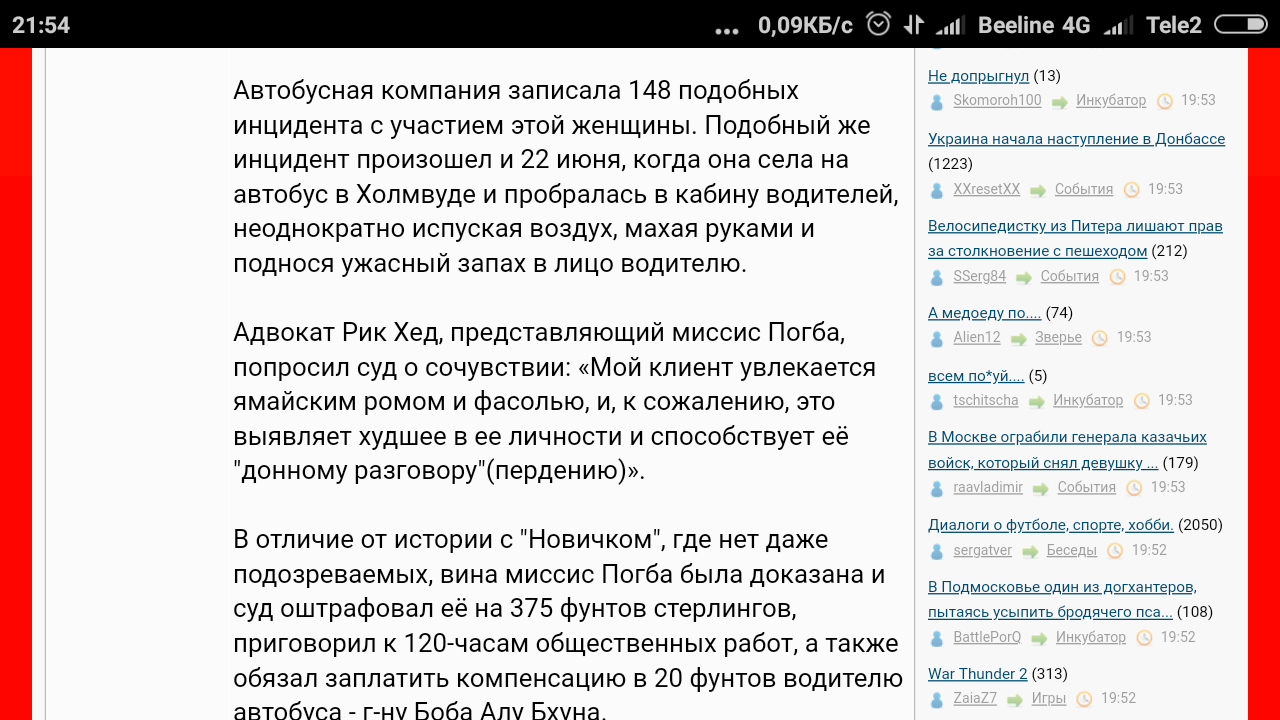Viewport: 1280px width, 720px height.
Task: Tap the alarm clock icon in status bar
Action: [x=878, y=24]
